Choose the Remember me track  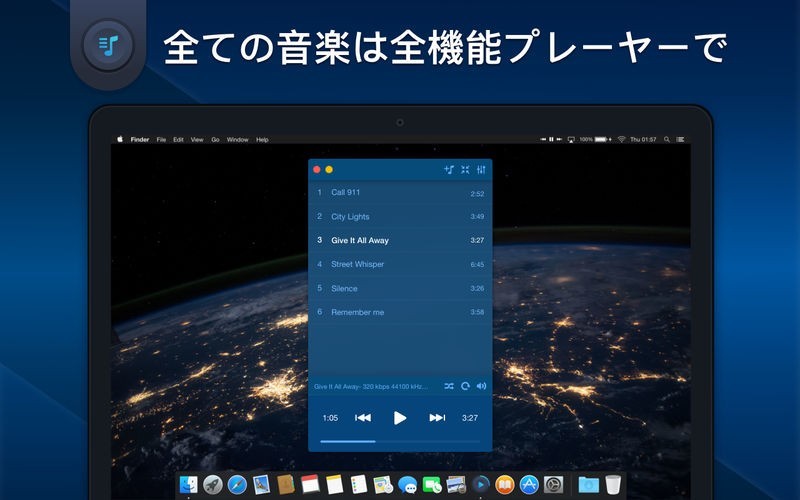point(357,312)
